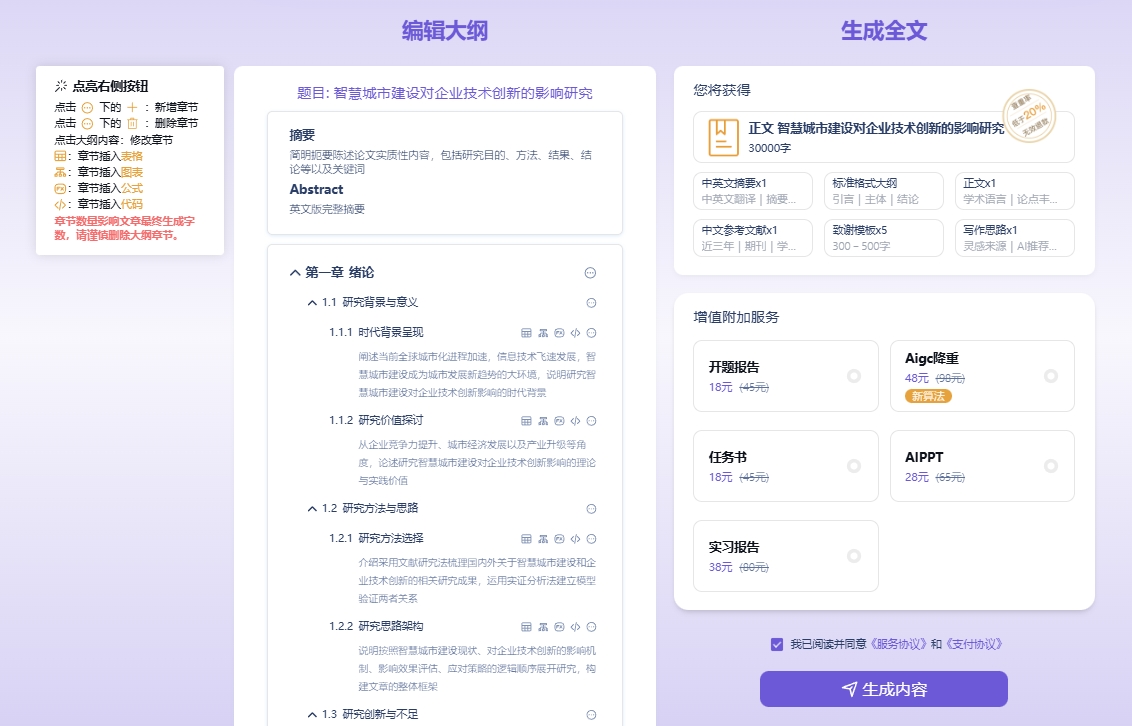Switch to the 生成全文 section
The width and height of the screenshot is (1132, 726).
(882, 31)
